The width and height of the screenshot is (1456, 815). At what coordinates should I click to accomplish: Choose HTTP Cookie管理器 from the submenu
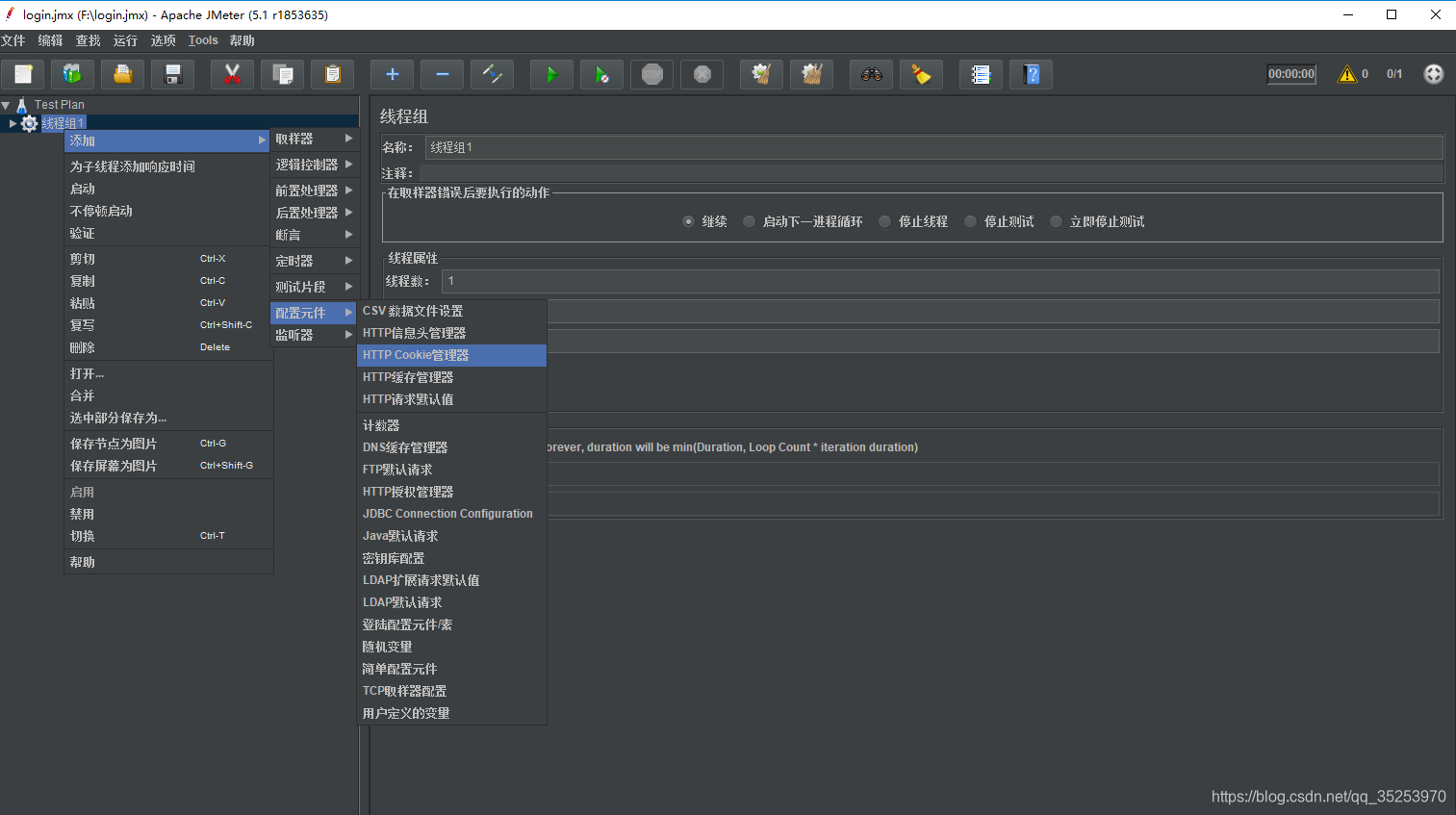coord(451,355)
